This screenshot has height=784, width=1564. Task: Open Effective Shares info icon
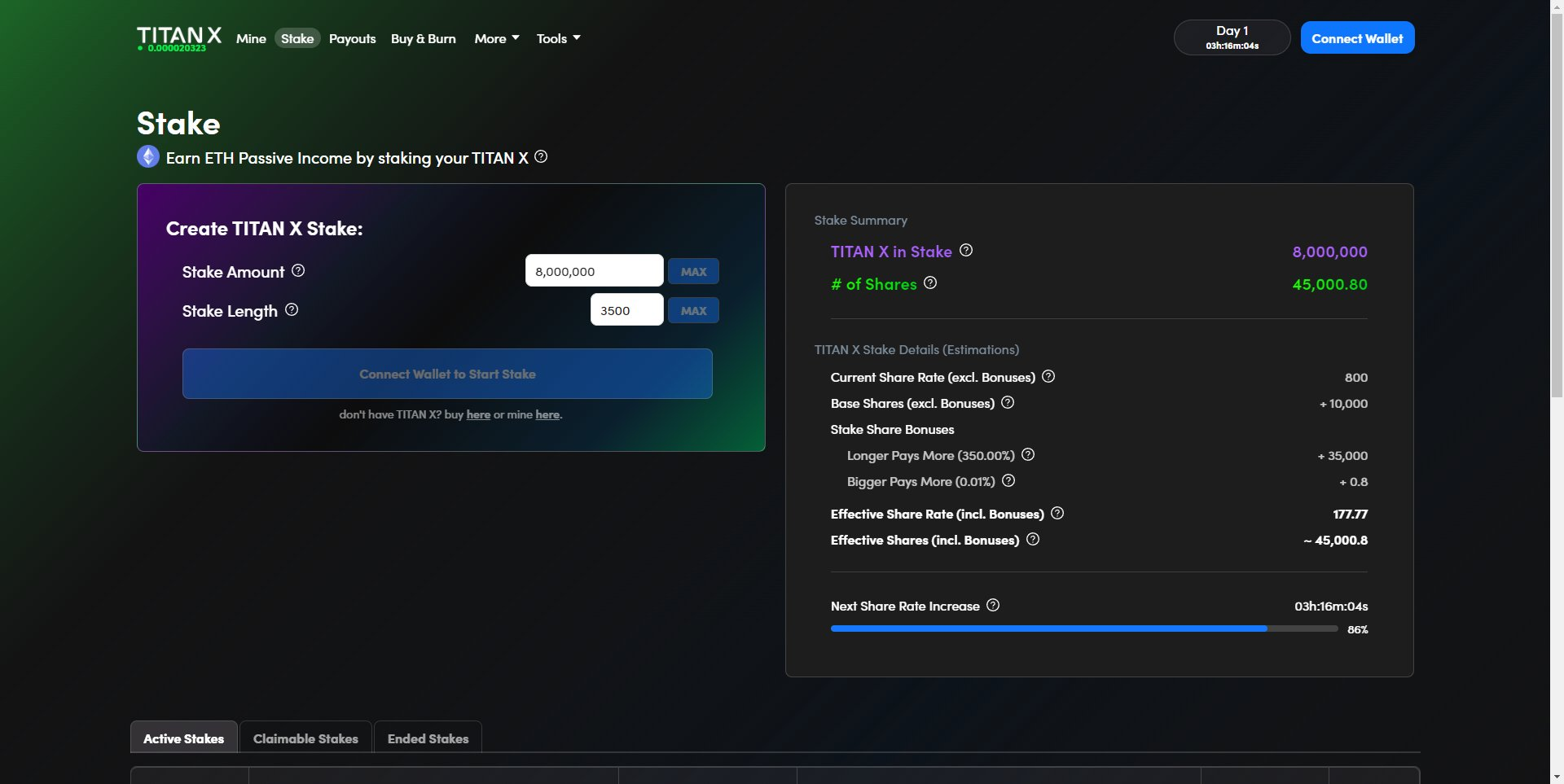click(1033, 539)
